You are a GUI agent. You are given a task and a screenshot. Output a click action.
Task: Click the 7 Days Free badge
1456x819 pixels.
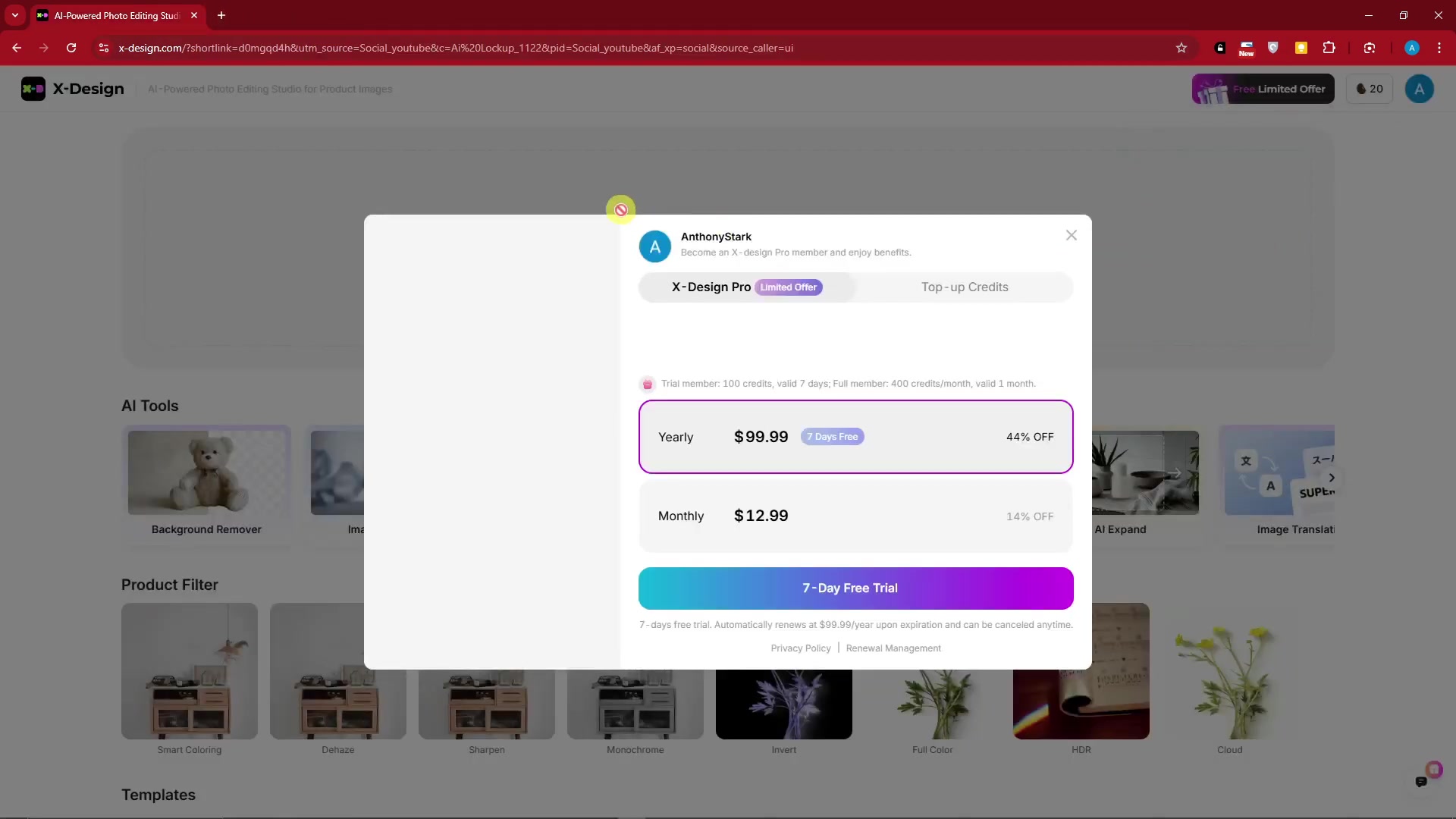(x=832, y=437)
